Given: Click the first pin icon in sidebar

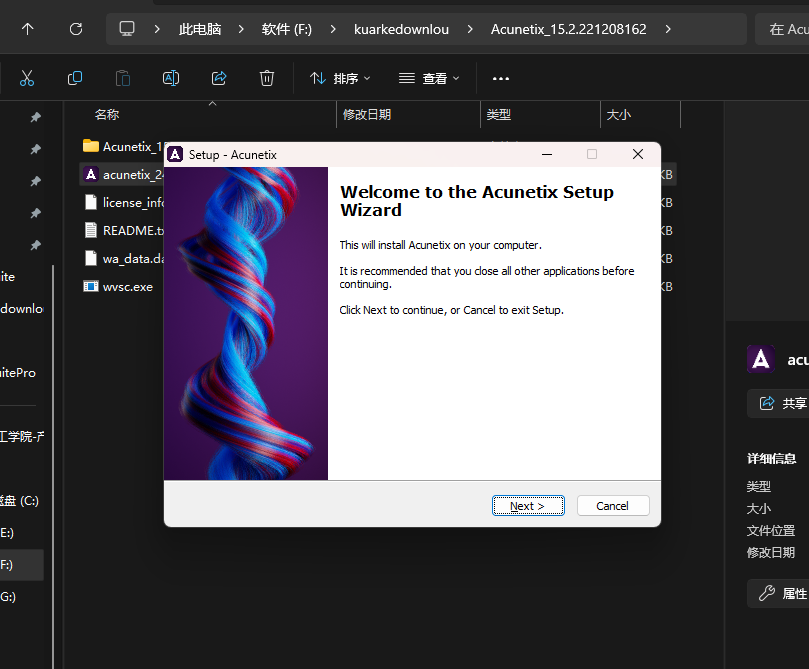Looking at the screenshot, I should (36, 117).
